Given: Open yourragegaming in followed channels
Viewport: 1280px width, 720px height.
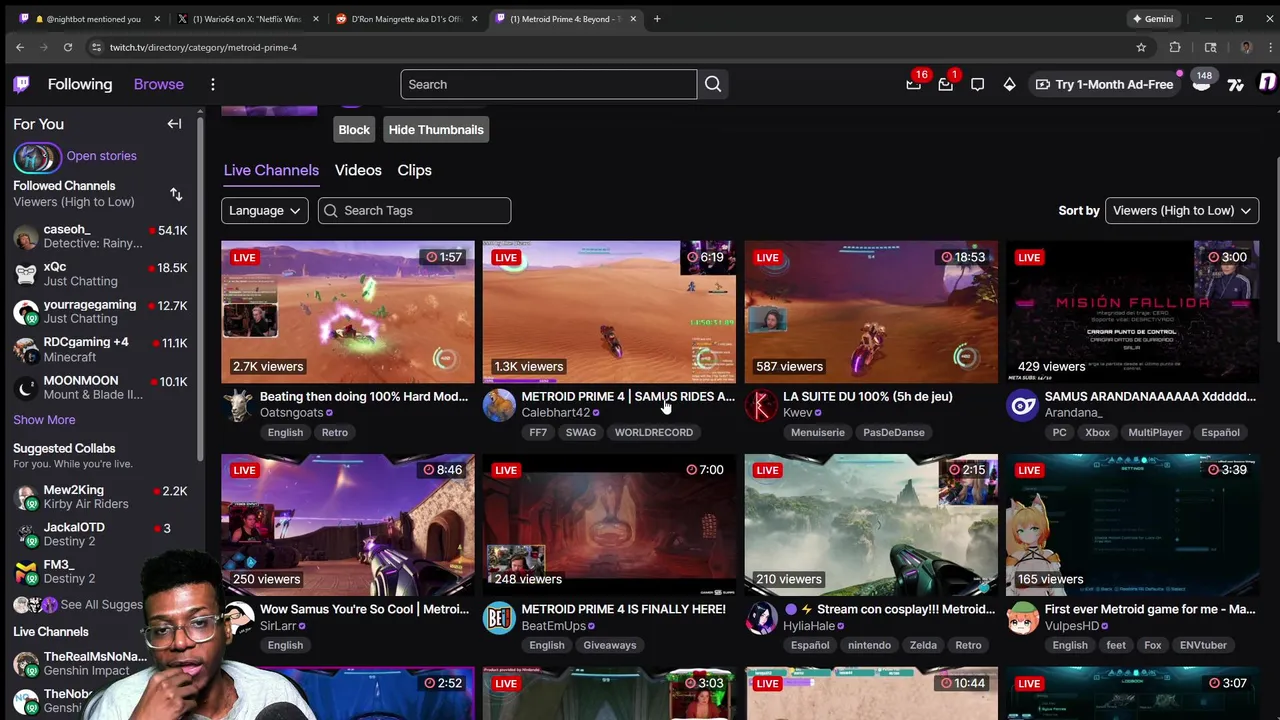Looking at the screenshot, I should click(100, 312).
